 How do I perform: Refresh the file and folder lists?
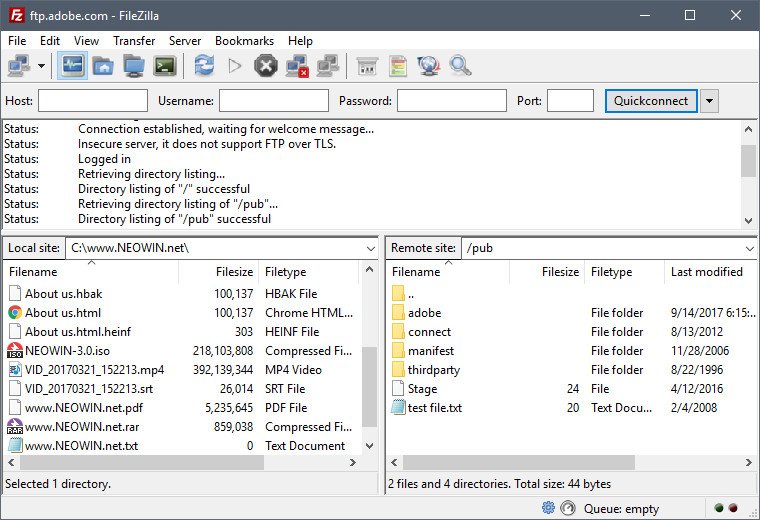tap(204, 66)
